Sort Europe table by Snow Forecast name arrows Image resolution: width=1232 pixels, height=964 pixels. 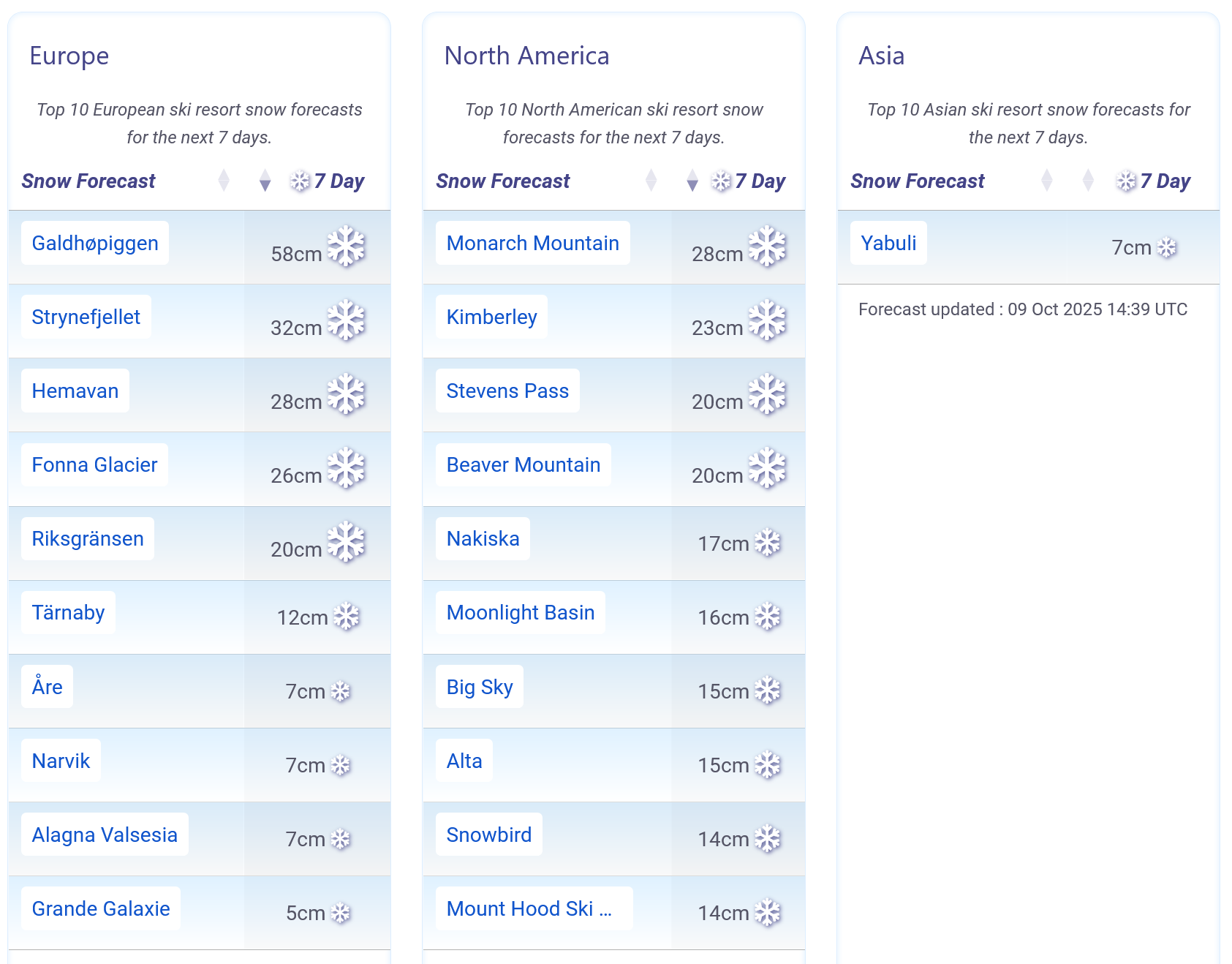[224, 181]
